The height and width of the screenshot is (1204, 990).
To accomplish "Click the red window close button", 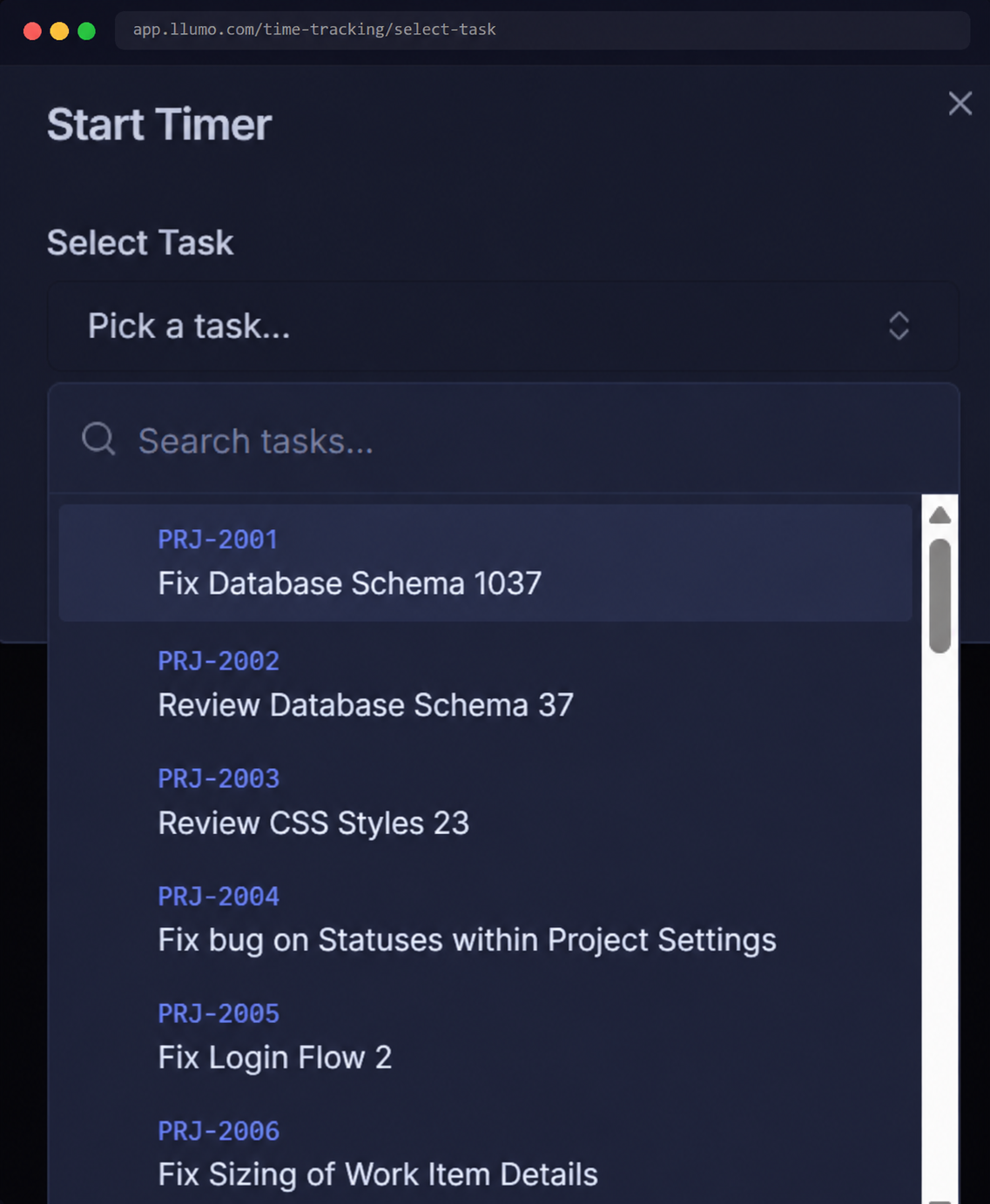I will (32, 31).
